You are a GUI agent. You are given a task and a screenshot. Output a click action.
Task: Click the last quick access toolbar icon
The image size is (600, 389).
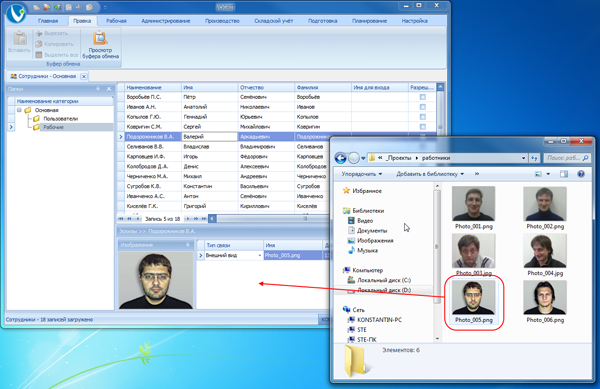coord(89,7)
